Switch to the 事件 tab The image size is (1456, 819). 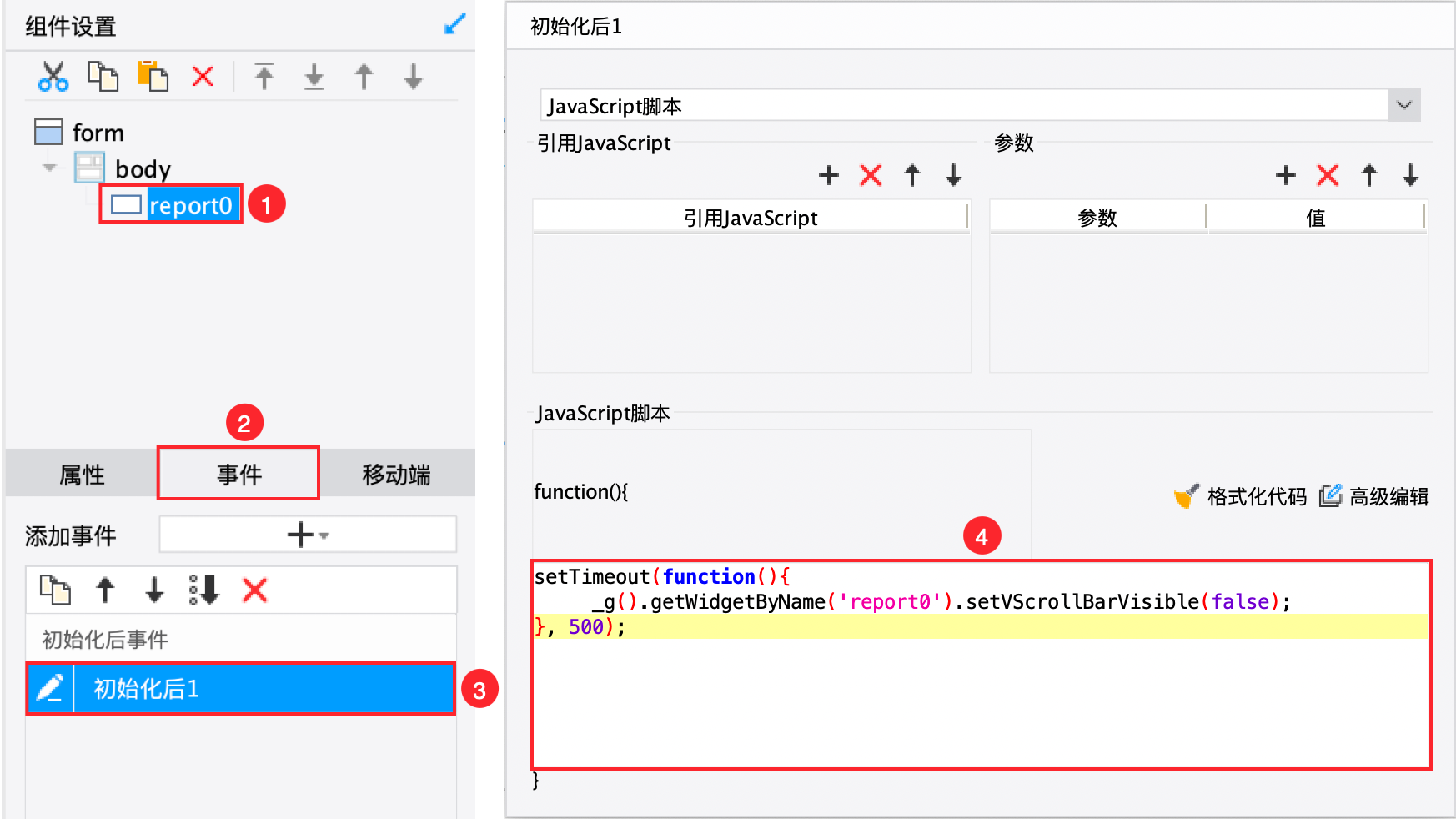click(x=239, y=475)
